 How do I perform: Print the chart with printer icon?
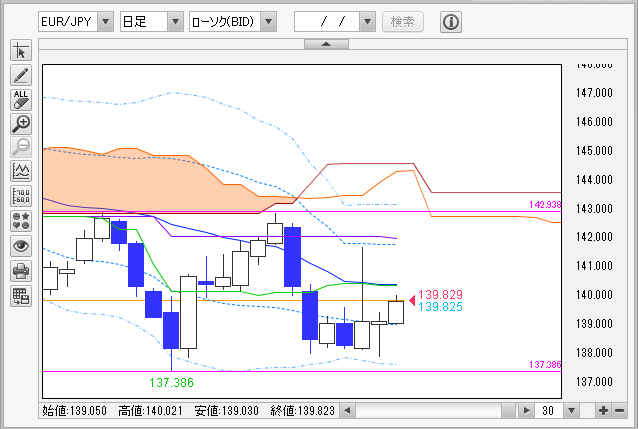tap(21, 271)
